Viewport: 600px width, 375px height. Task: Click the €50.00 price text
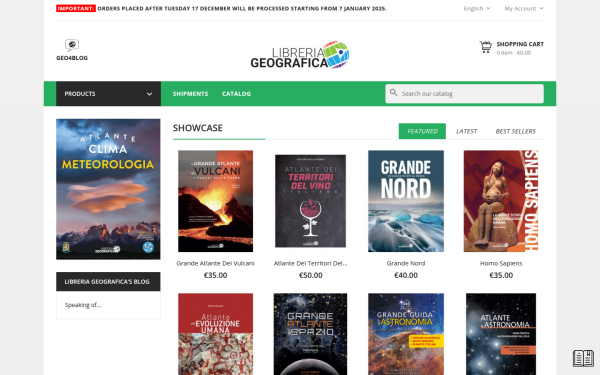(x=310, y=275)
